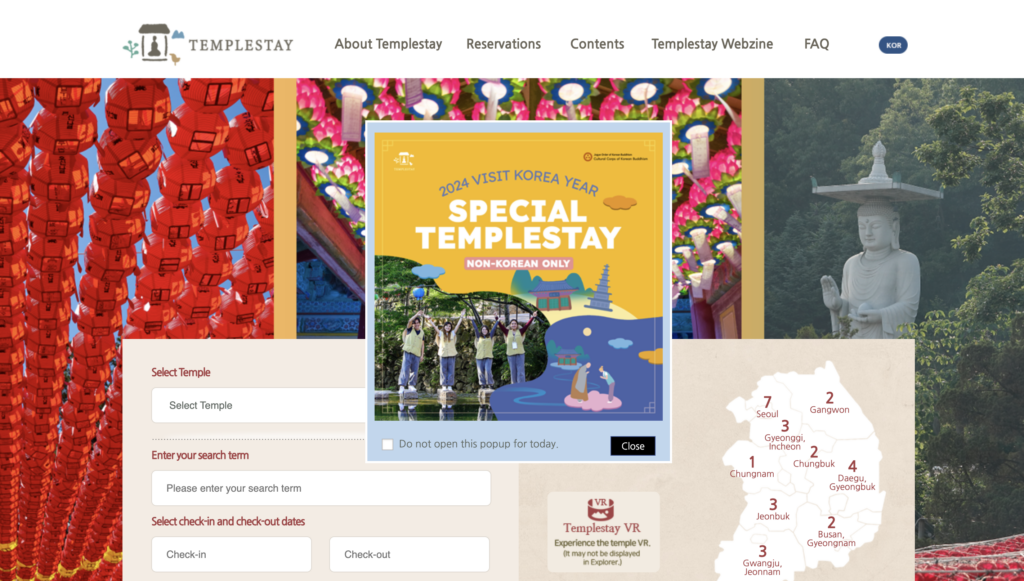This screenshot has width=1024, height=581.
Task: Open the About Templestay menu
Action: [x=388, y=44]
